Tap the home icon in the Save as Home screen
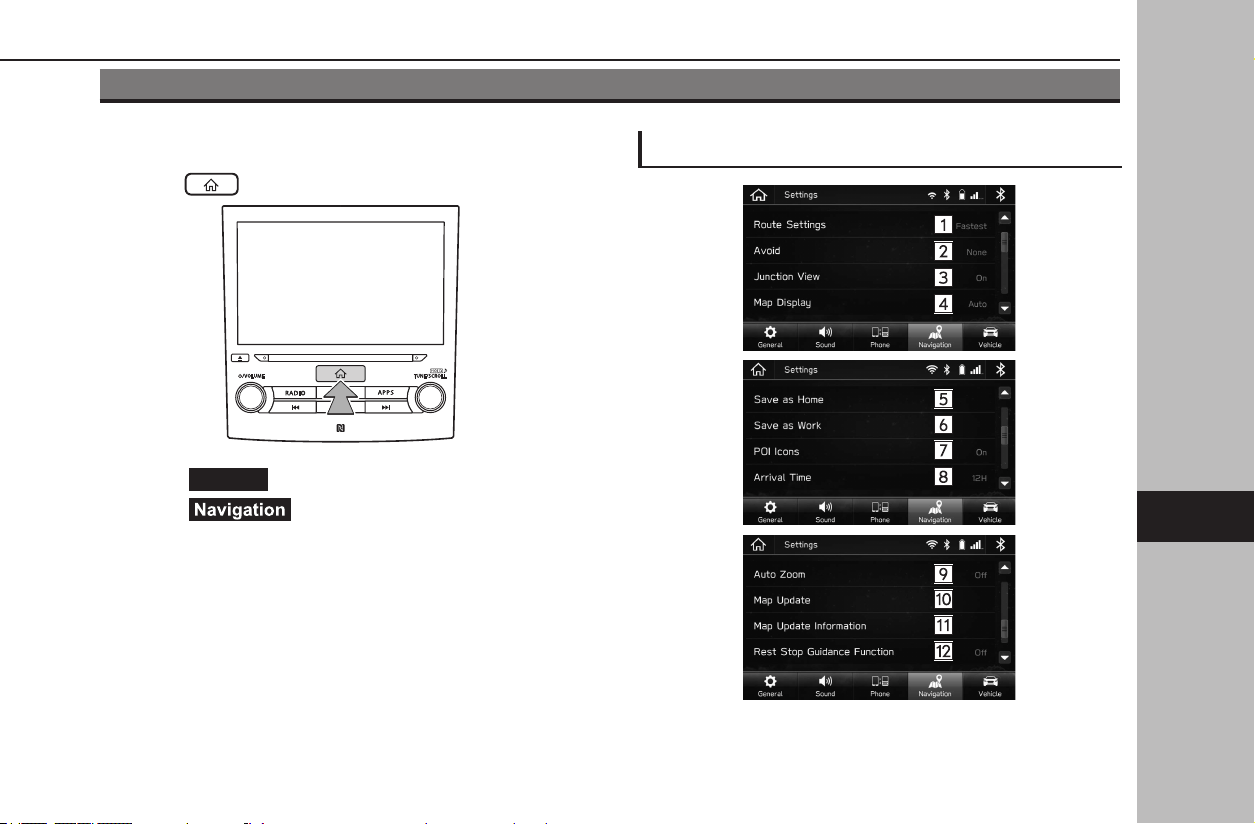 758,370
